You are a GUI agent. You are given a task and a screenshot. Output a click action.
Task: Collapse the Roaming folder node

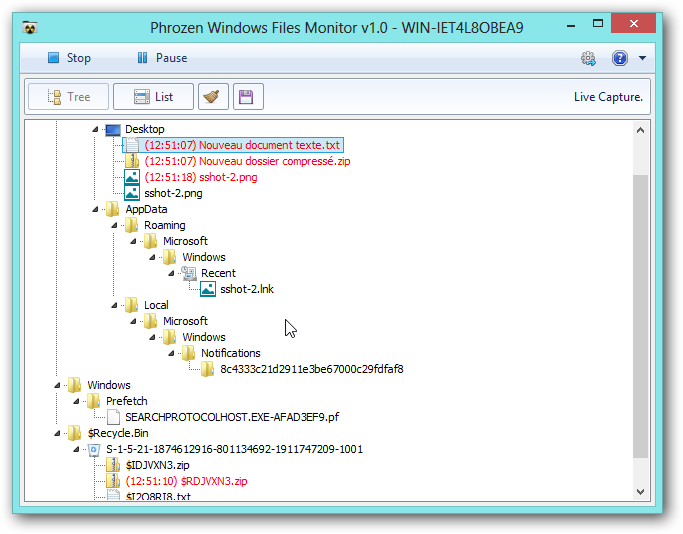(x=114, y=225)
